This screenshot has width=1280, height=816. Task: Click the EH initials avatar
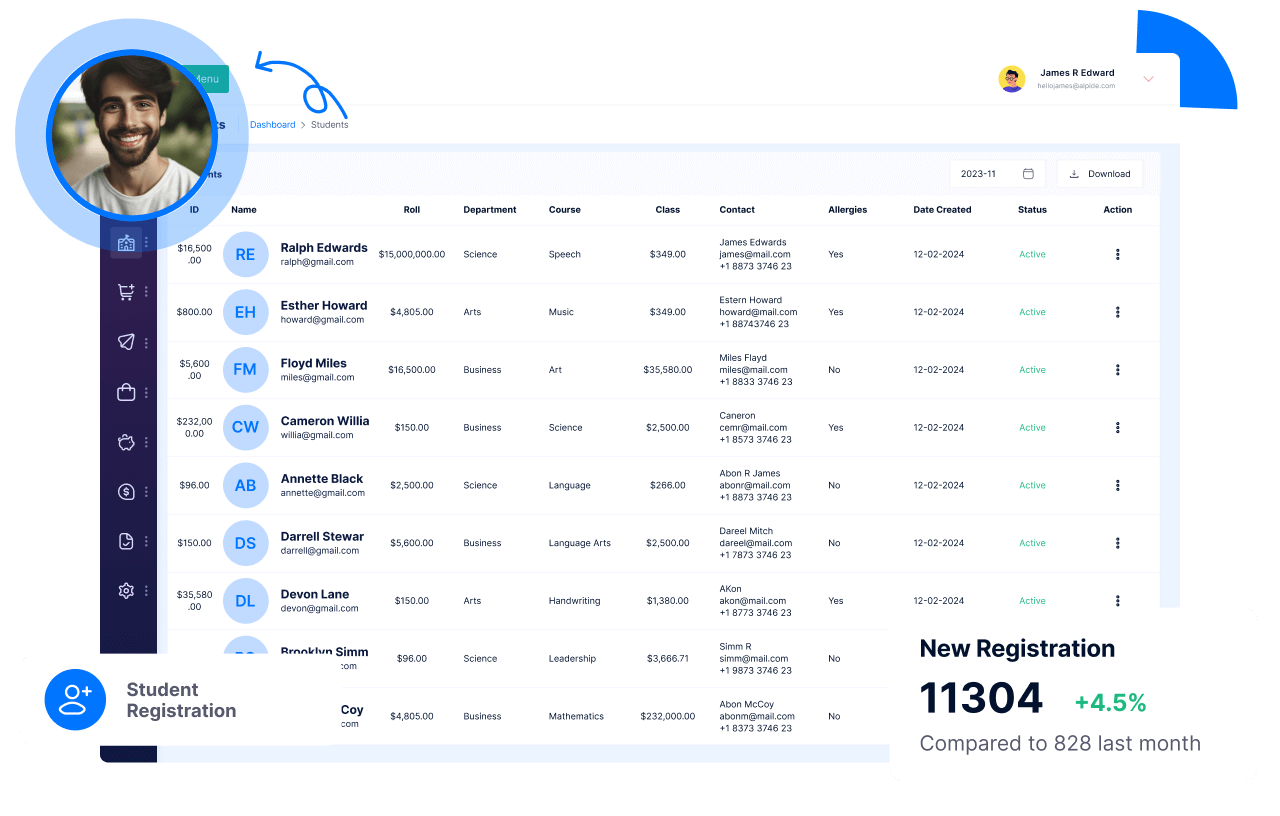tap(245, 312)
